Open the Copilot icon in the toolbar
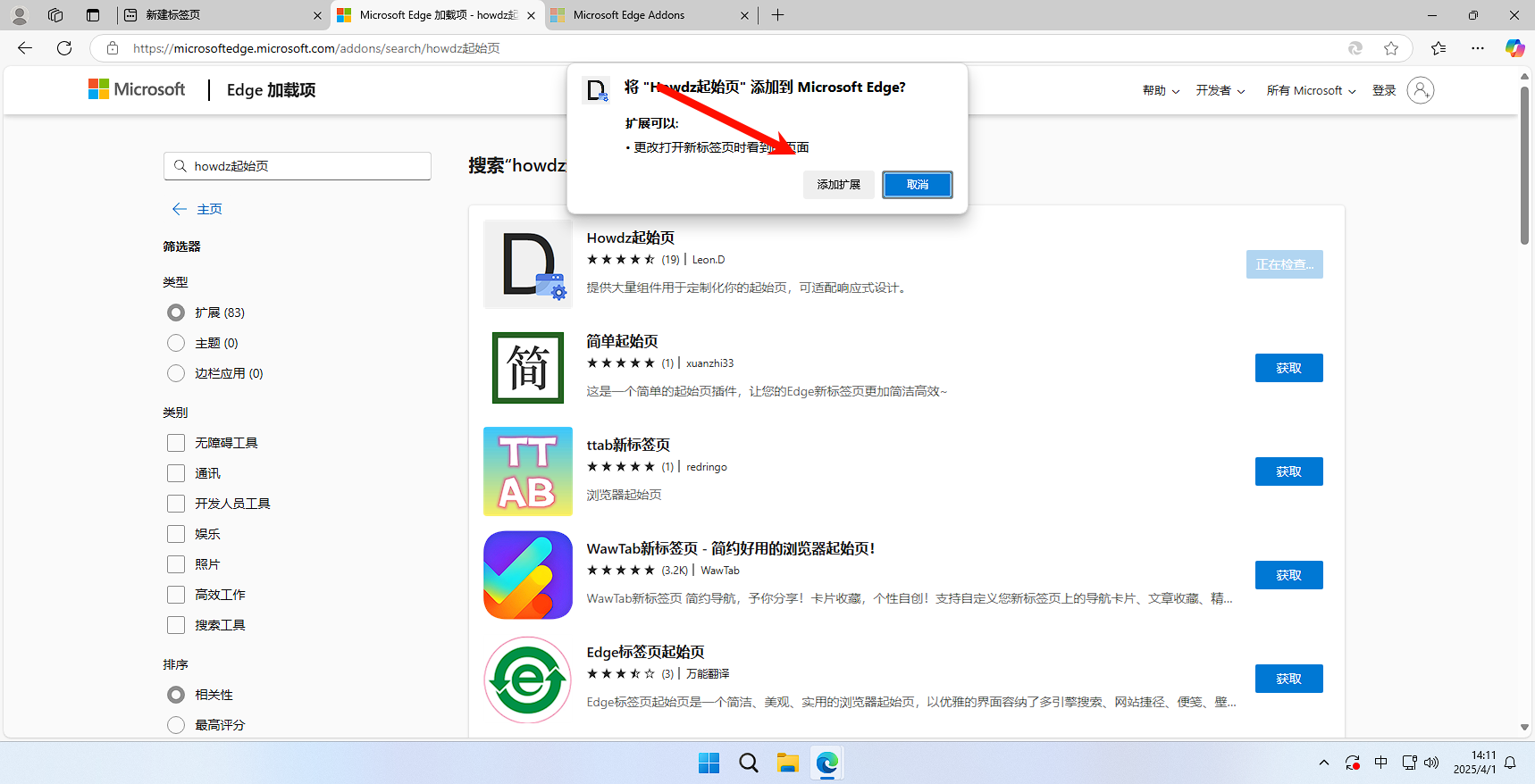1535x784 pixels. click(x=1514, y=48)
